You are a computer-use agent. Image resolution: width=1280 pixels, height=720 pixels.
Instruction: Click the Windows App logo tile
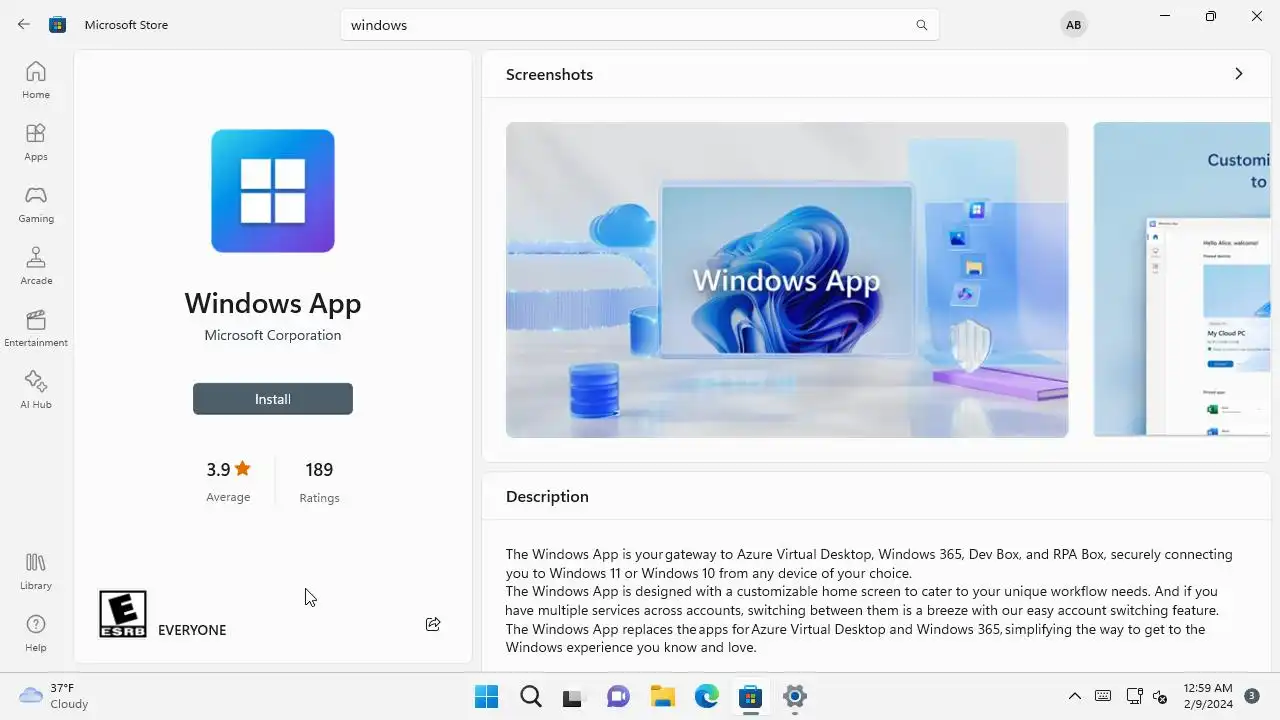click(x=273, y=191)
